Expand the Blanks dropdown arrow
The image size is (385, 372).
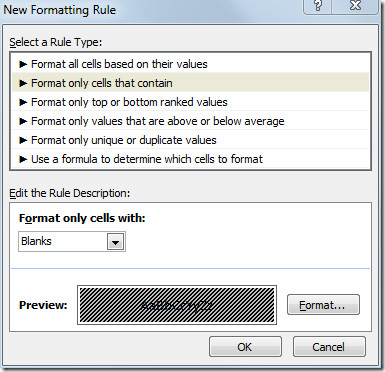click(115, 242)
